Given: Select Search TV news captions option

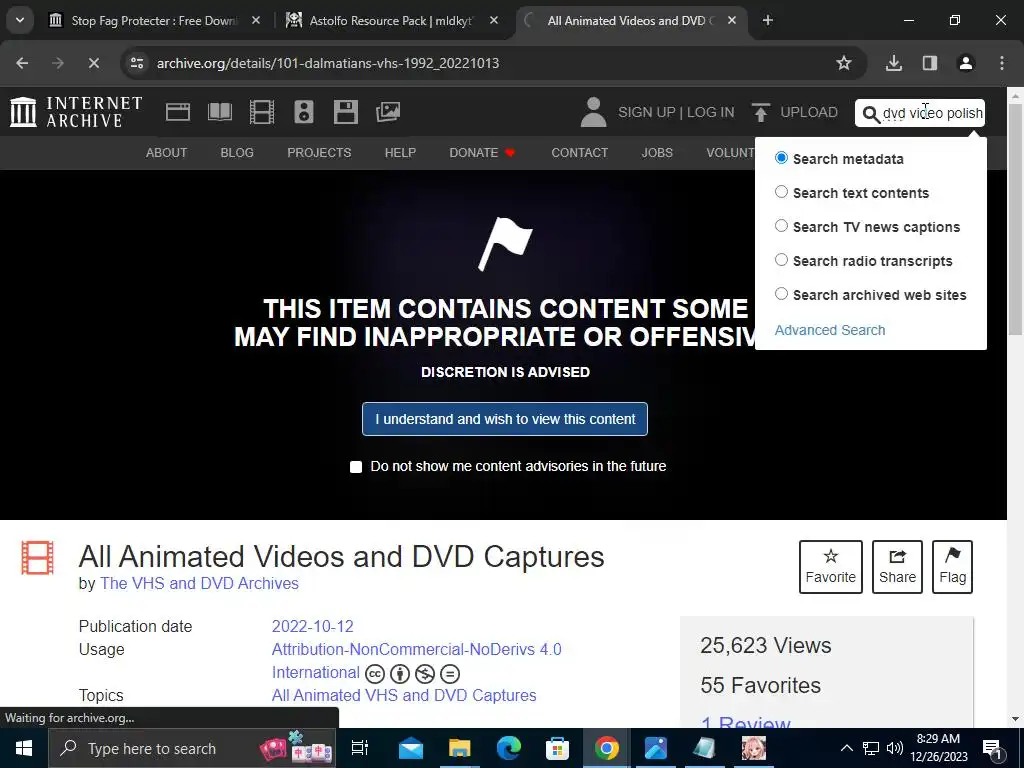Looking at the screenshot, I should click(x=781, y=226).
